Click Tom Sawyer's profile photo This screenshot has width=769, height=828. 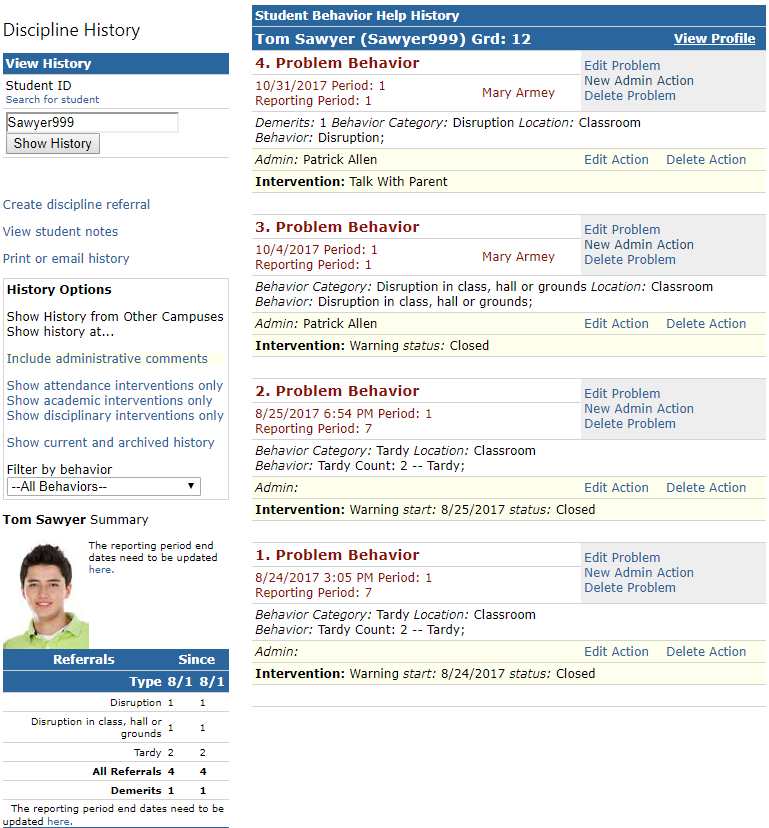(x=46, y=595)
